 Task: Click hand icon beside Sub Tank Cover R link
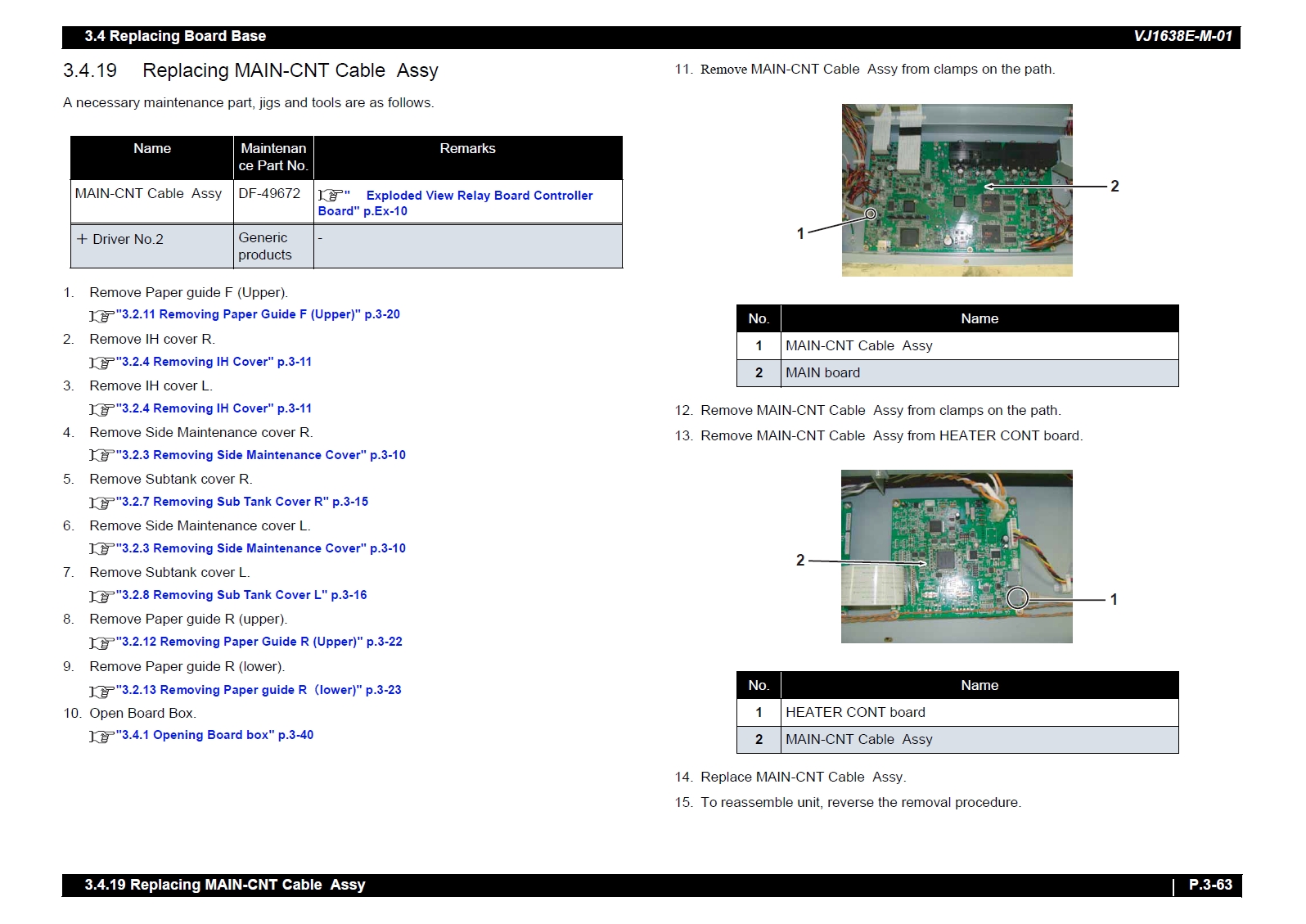tap(101, 503)
